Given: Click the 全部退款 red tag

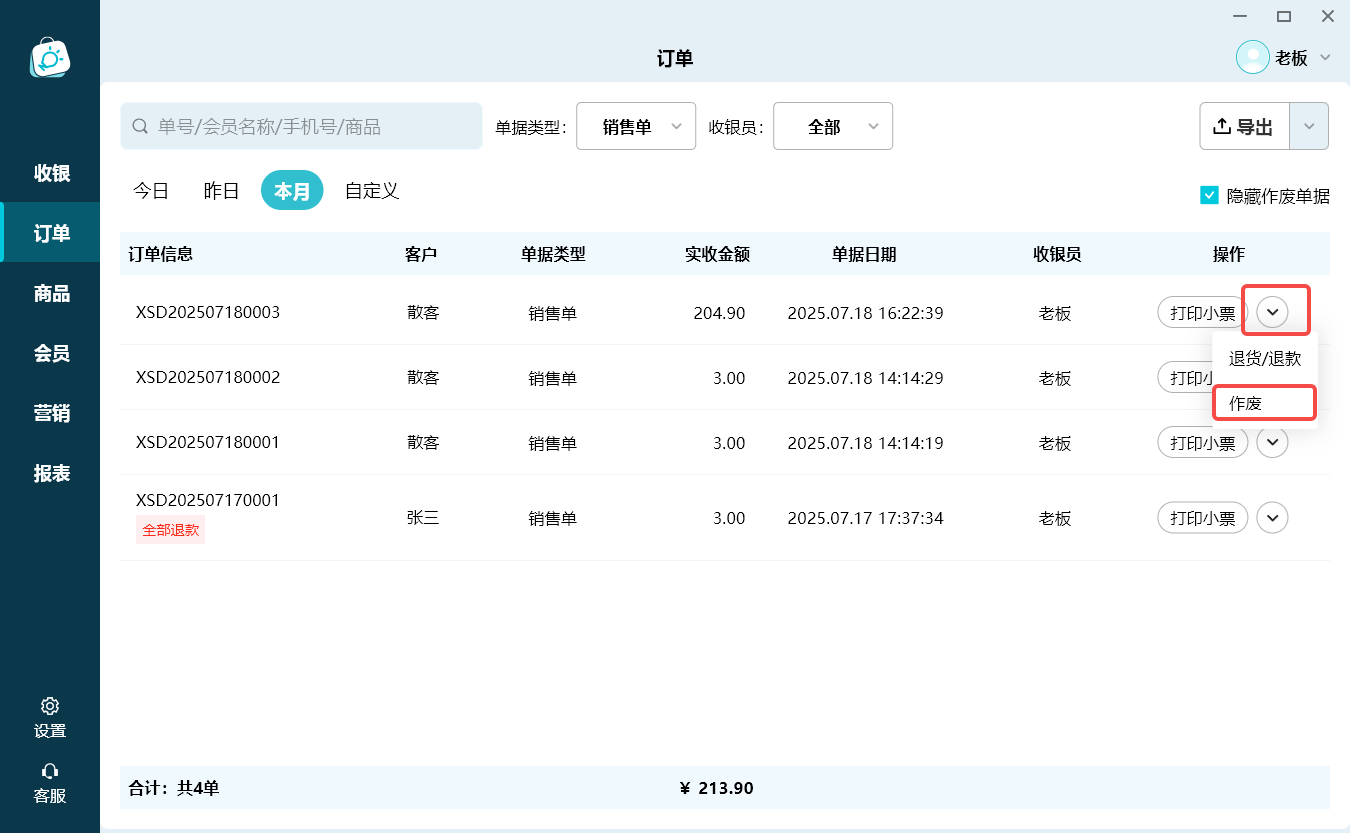Looking at the screenshot, I should (170, 530).
